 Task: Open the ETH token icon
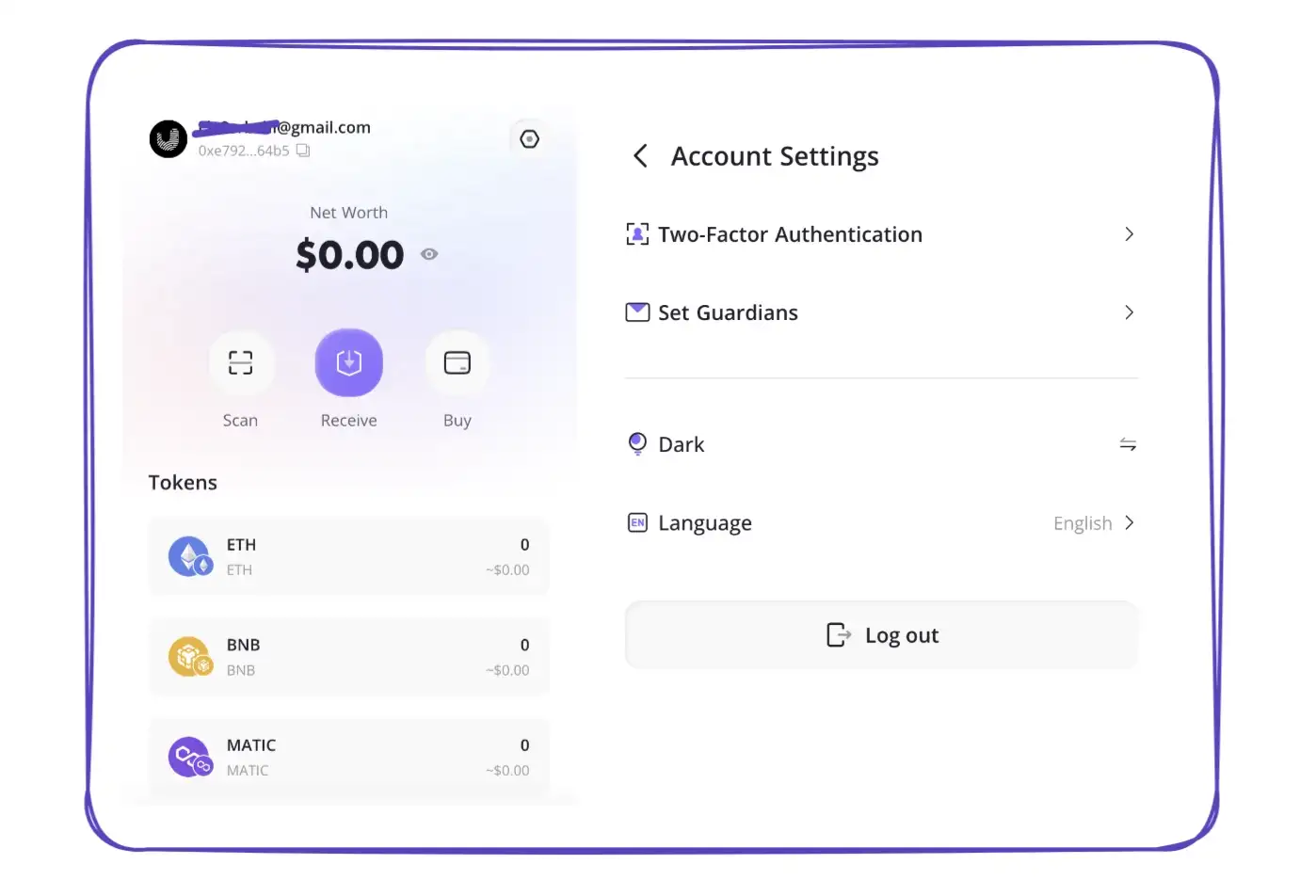(x=190, y=556)
